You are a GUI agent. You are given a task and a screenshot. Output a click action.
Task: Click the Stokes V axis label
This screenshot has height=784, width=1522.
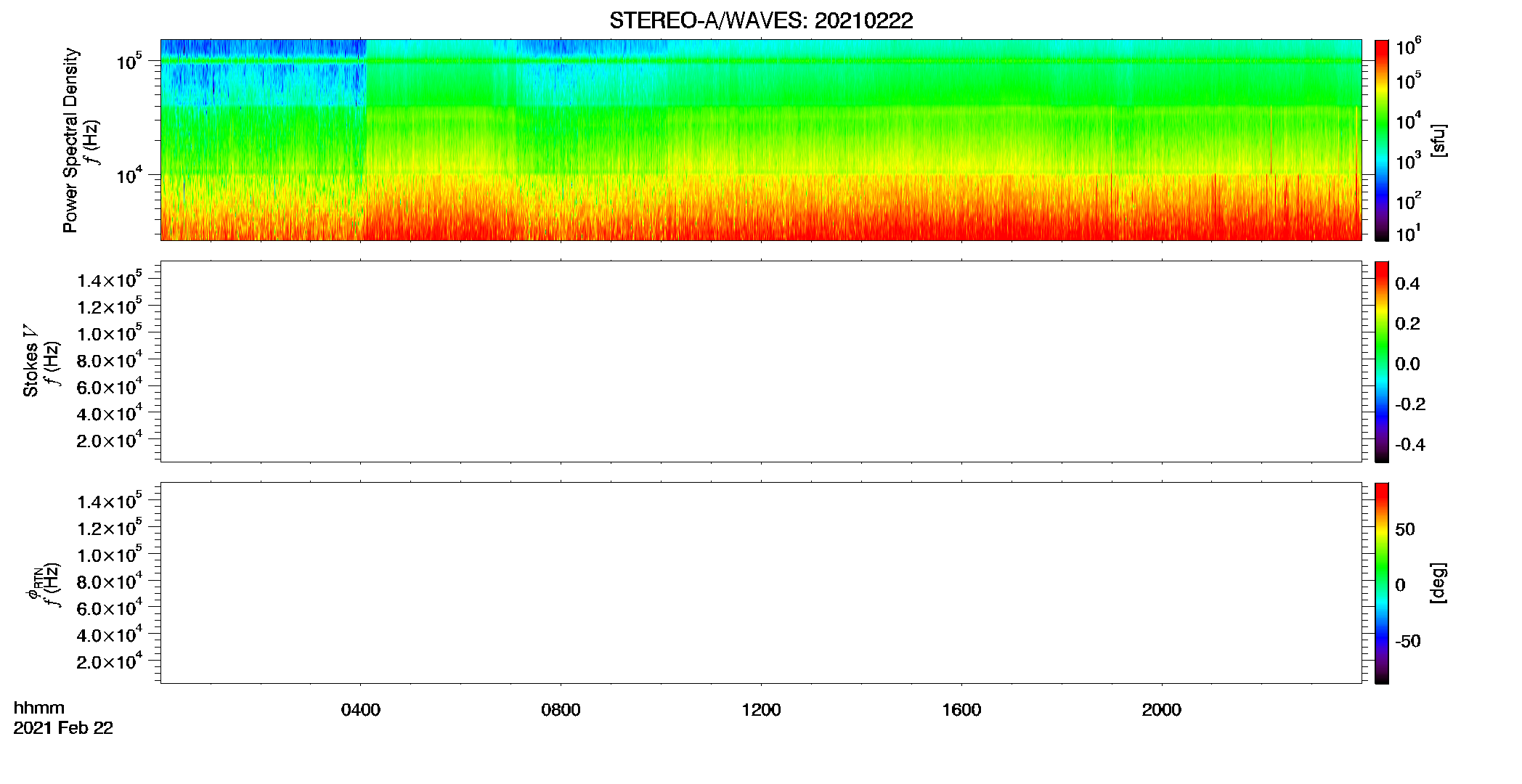point(31,361)
